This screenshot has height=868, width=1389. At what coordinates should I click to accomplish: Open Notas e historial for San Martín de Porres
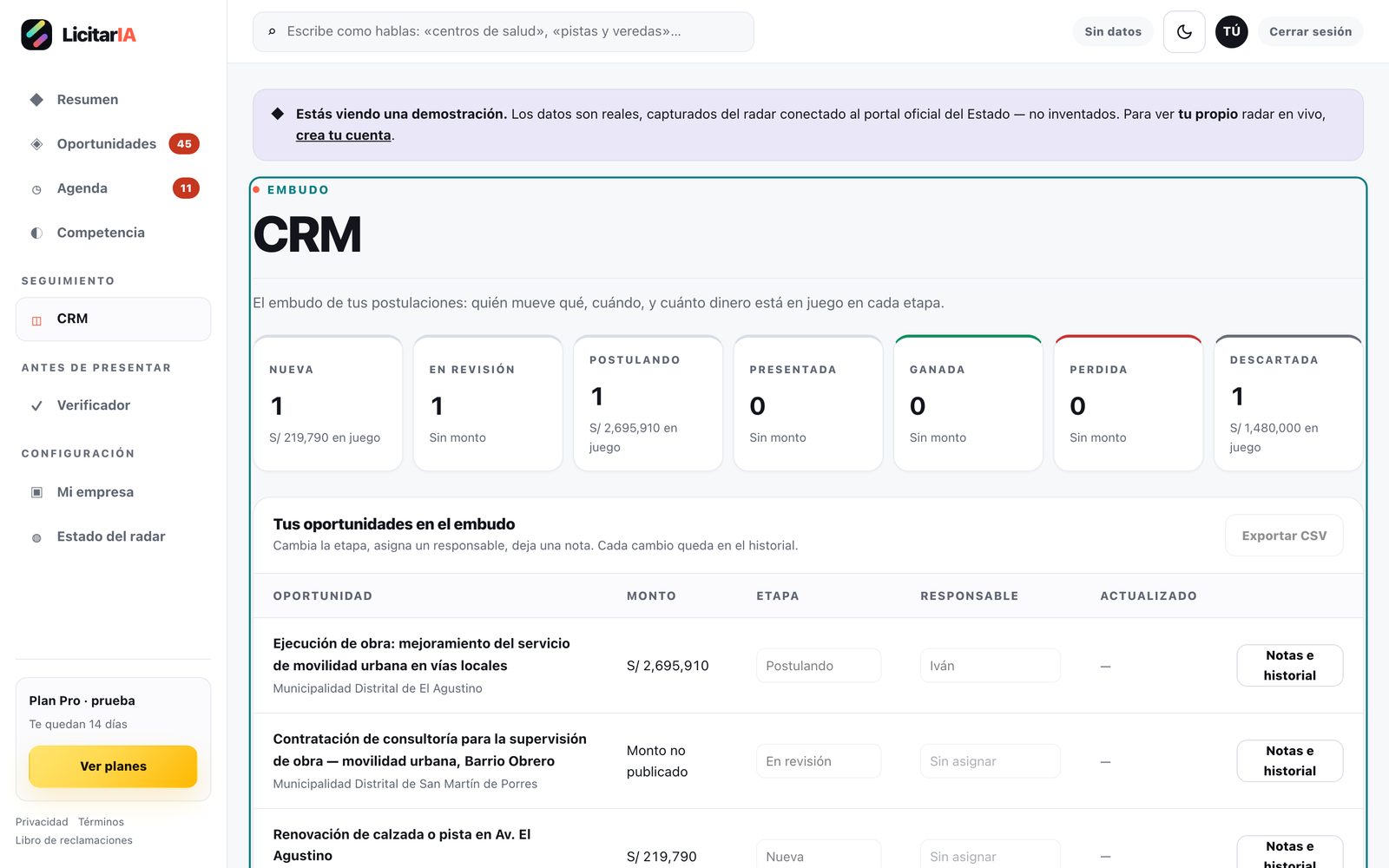tap(1290, 761)
